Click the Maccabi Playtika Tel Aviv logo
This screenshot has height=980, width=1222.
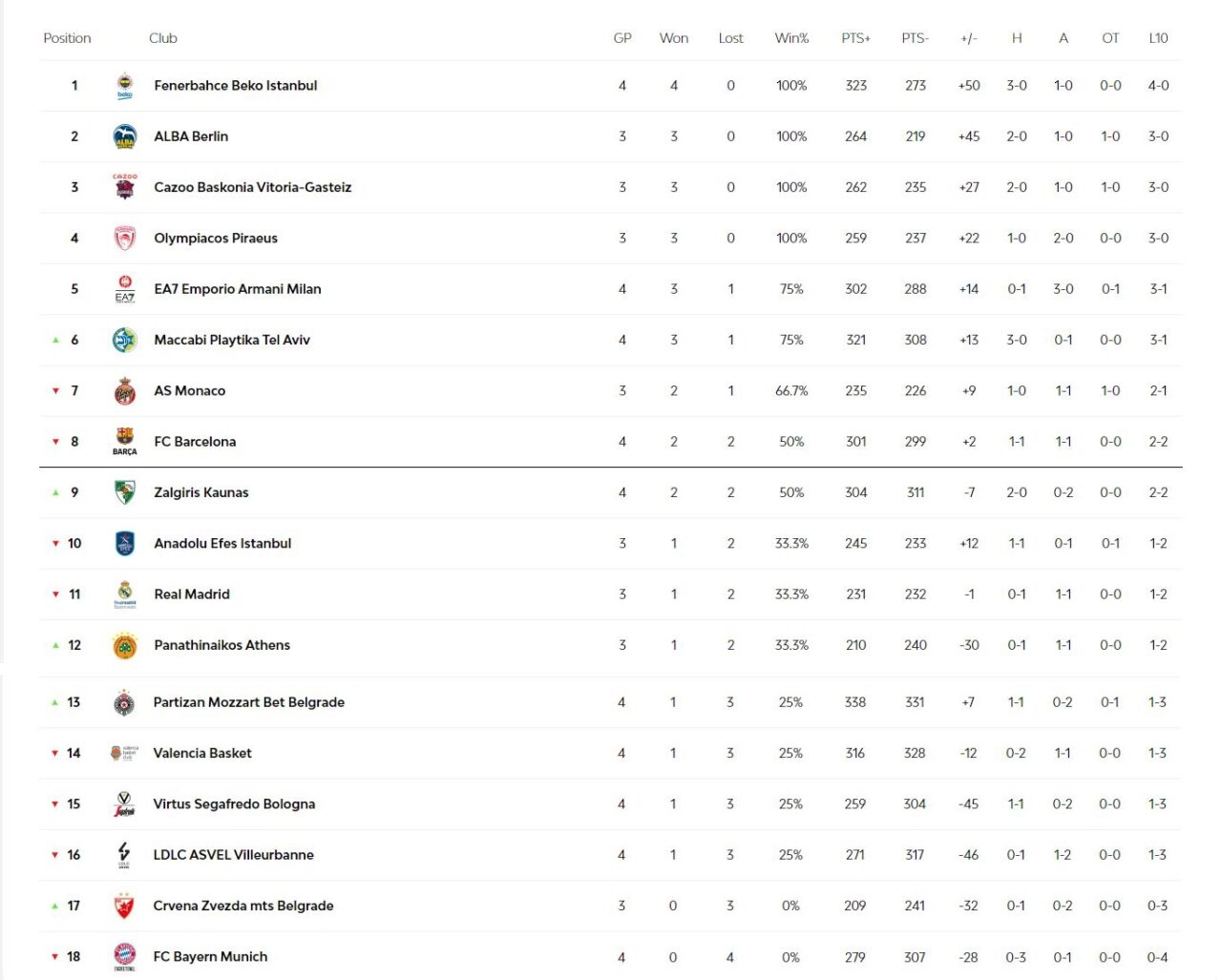(x=125, y=341)
